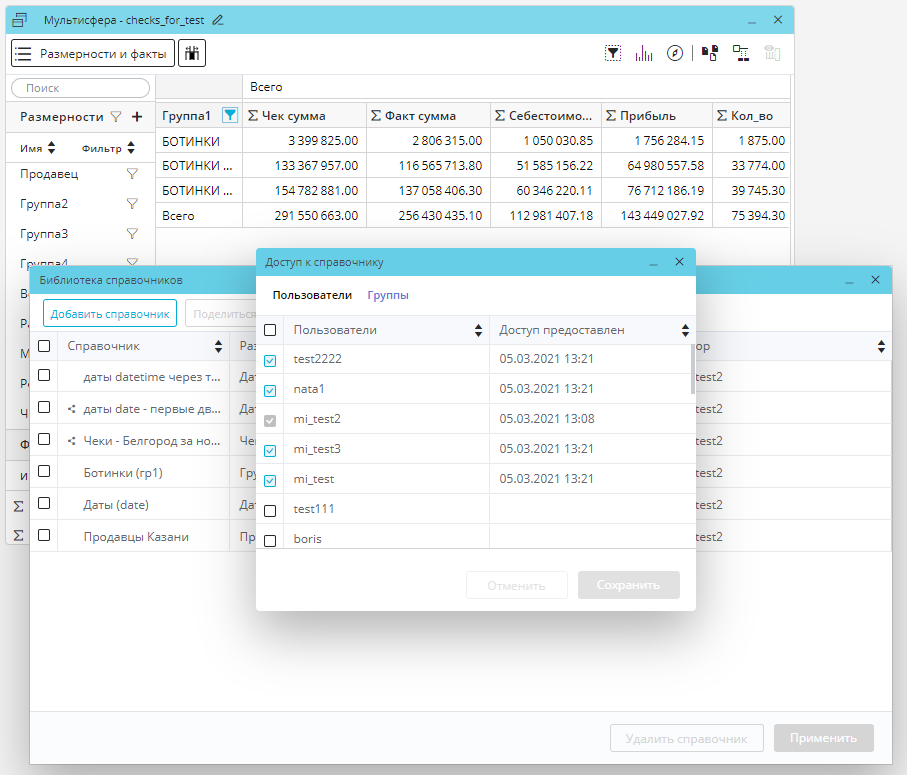Click the Поиск search field
Viewport: 907px width, 775px height.
[x=80, y=89]
